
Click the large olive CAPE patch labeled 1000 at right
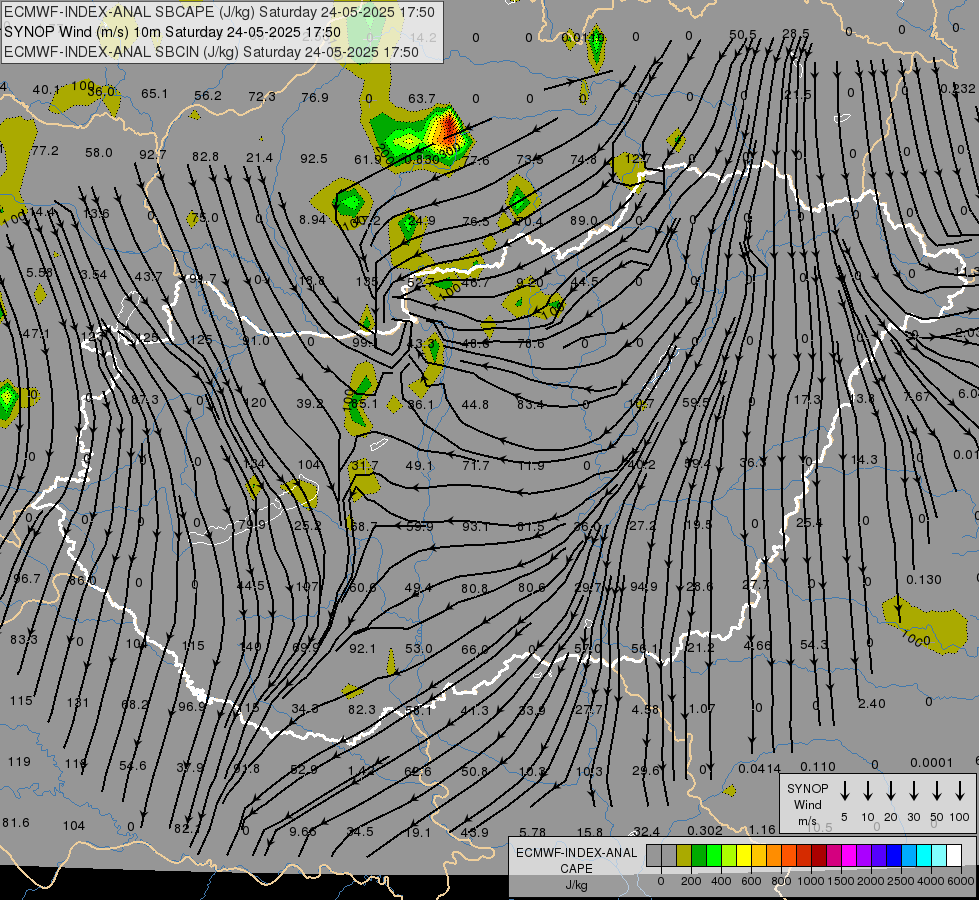click(925, 625)
